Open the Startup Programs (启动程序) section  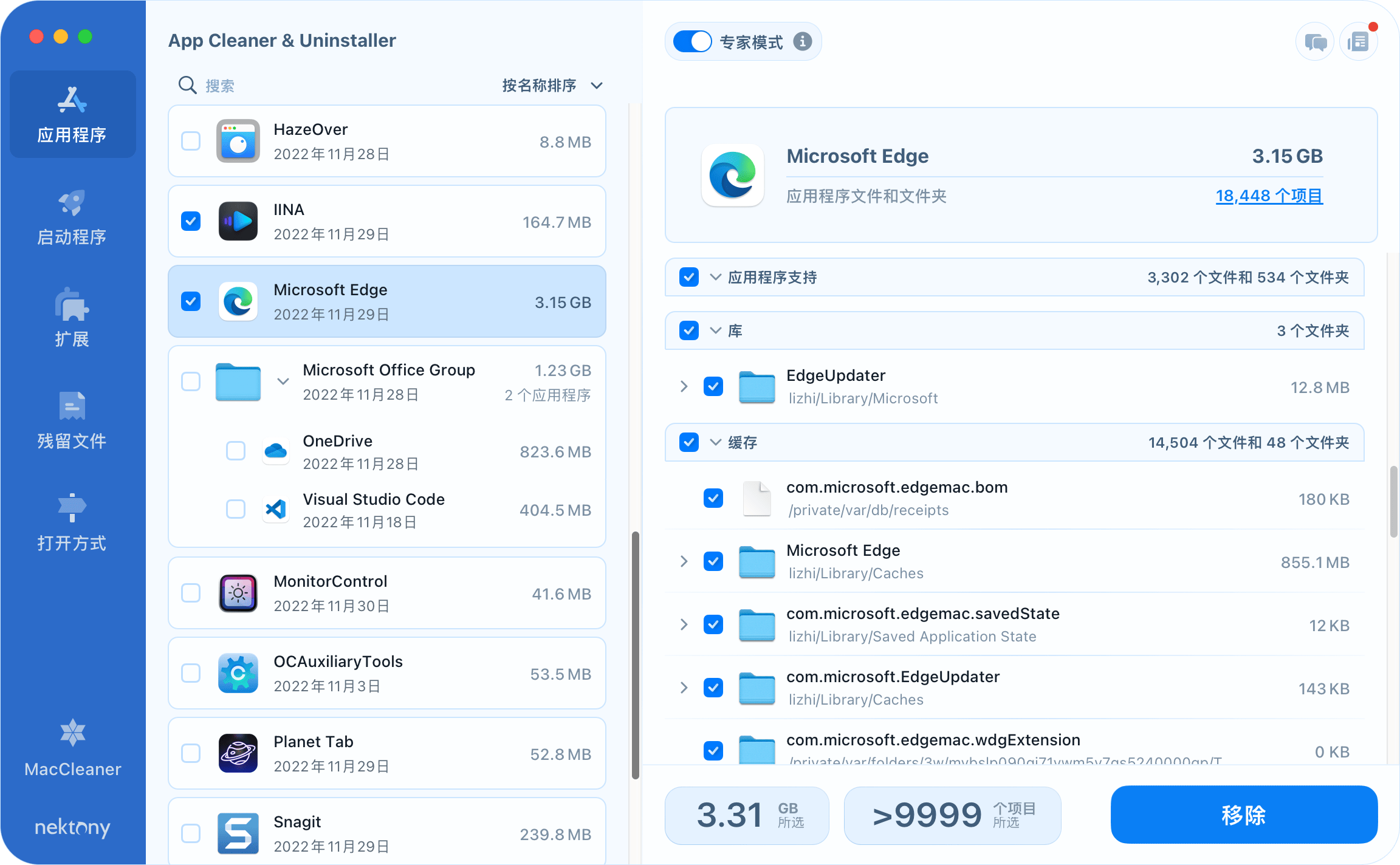tap(72, 217)
